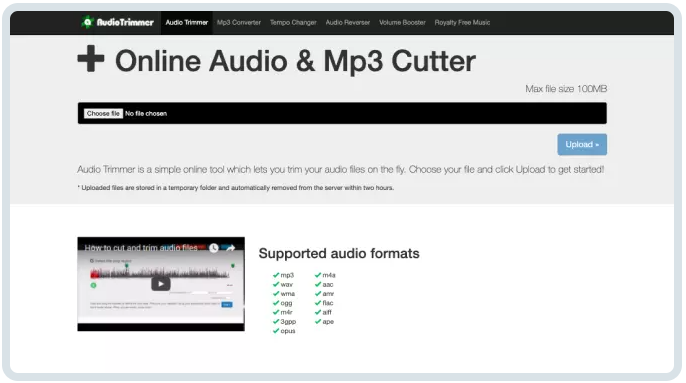The height and width of the screenshot is (383, 686).
Task: Click the temporary folder storage note
Action: point(235,188)
